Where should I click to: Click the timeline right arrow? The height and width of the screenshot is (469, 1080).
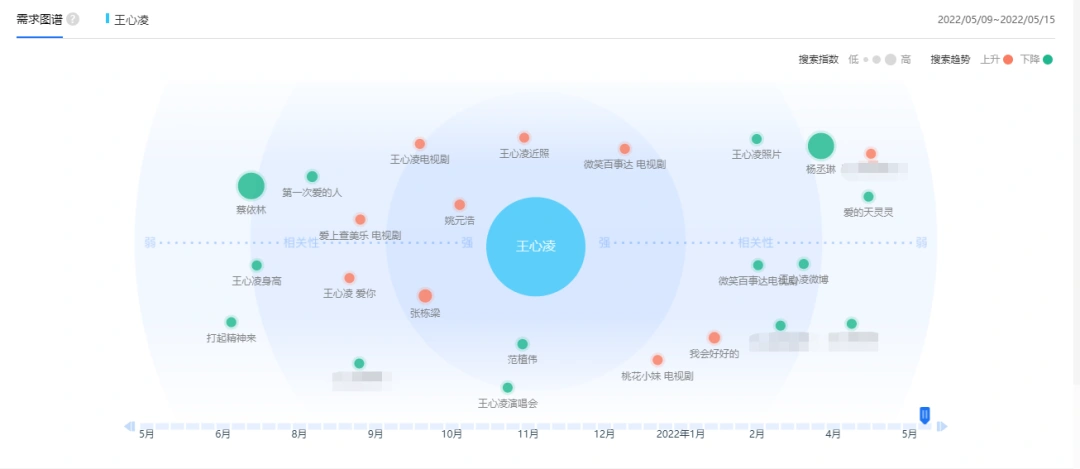point(942,427)
